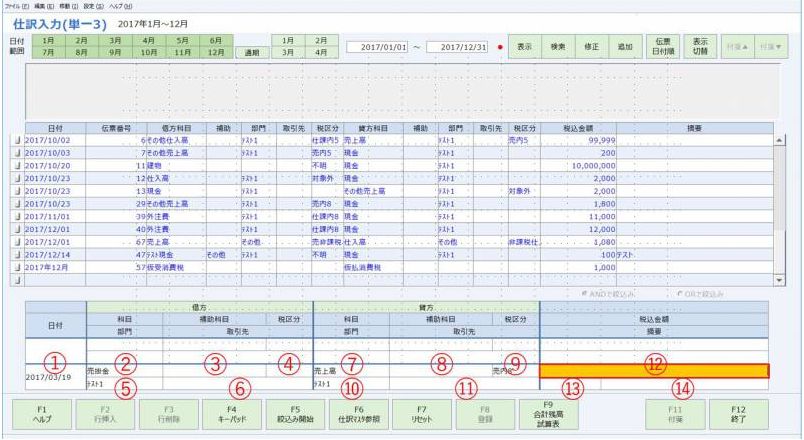This screenshot has height=440, width=804.
Task: Open the 設定 menu
Action: pyautogui.click(x=93, y=6)
